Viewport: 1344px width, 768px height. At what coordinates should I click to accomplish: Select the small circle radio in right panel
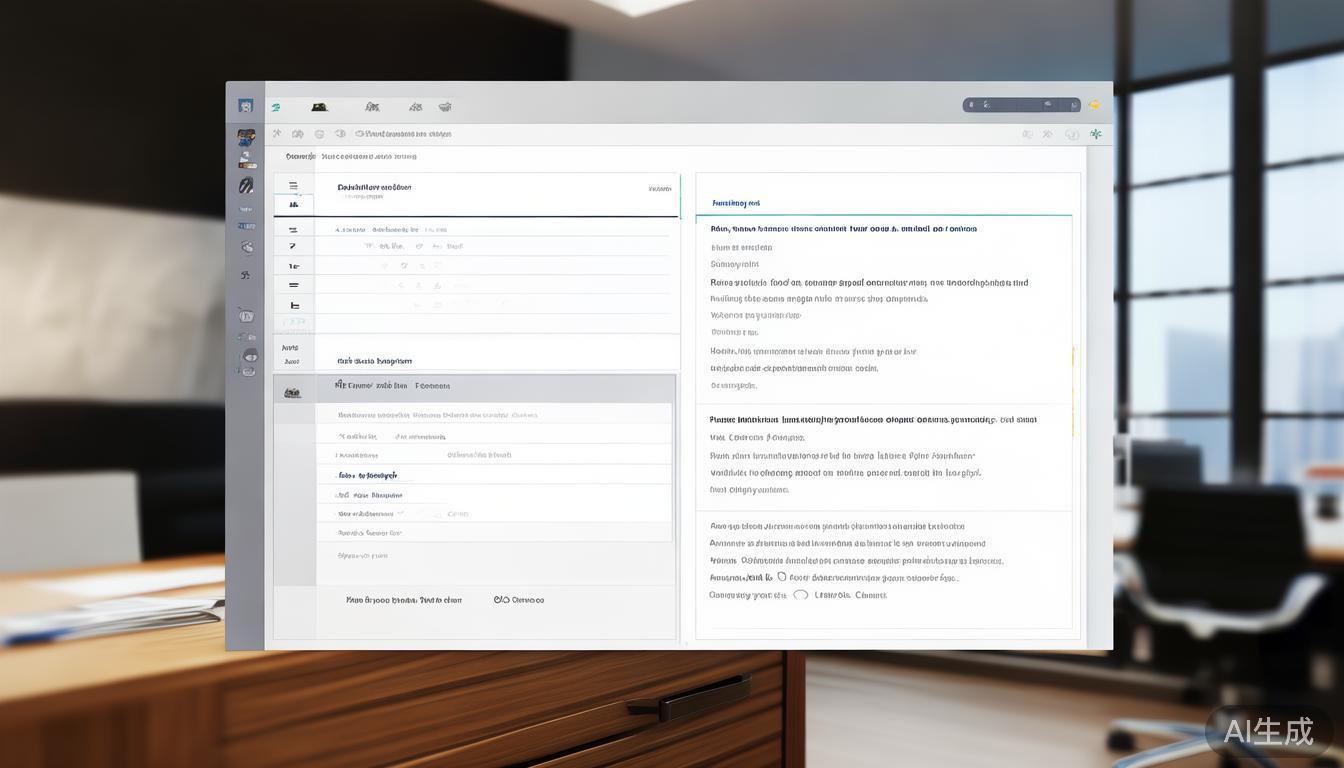[x=781, y=577]
